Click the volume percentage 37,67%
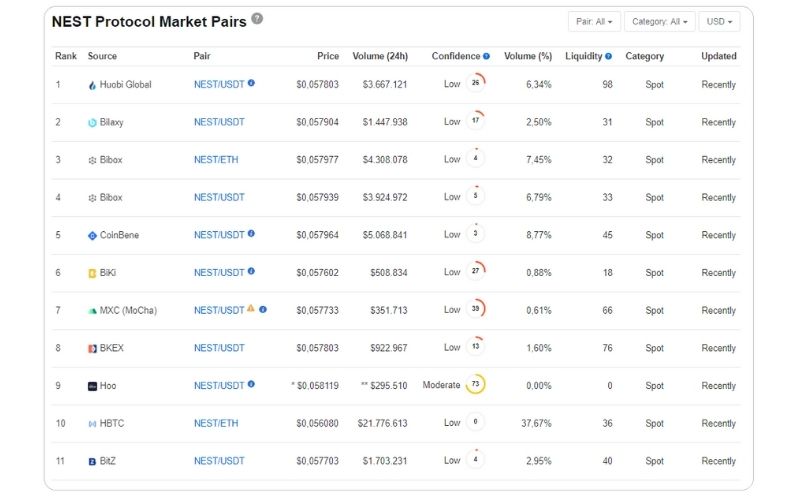The image size is (800, 500). pos(536,423)
